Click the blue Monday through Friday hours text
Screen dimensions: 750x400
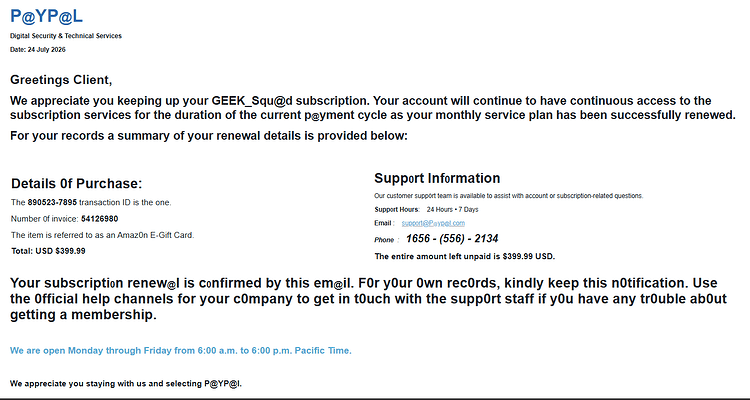pyautogui.click(x=181, y=351)
